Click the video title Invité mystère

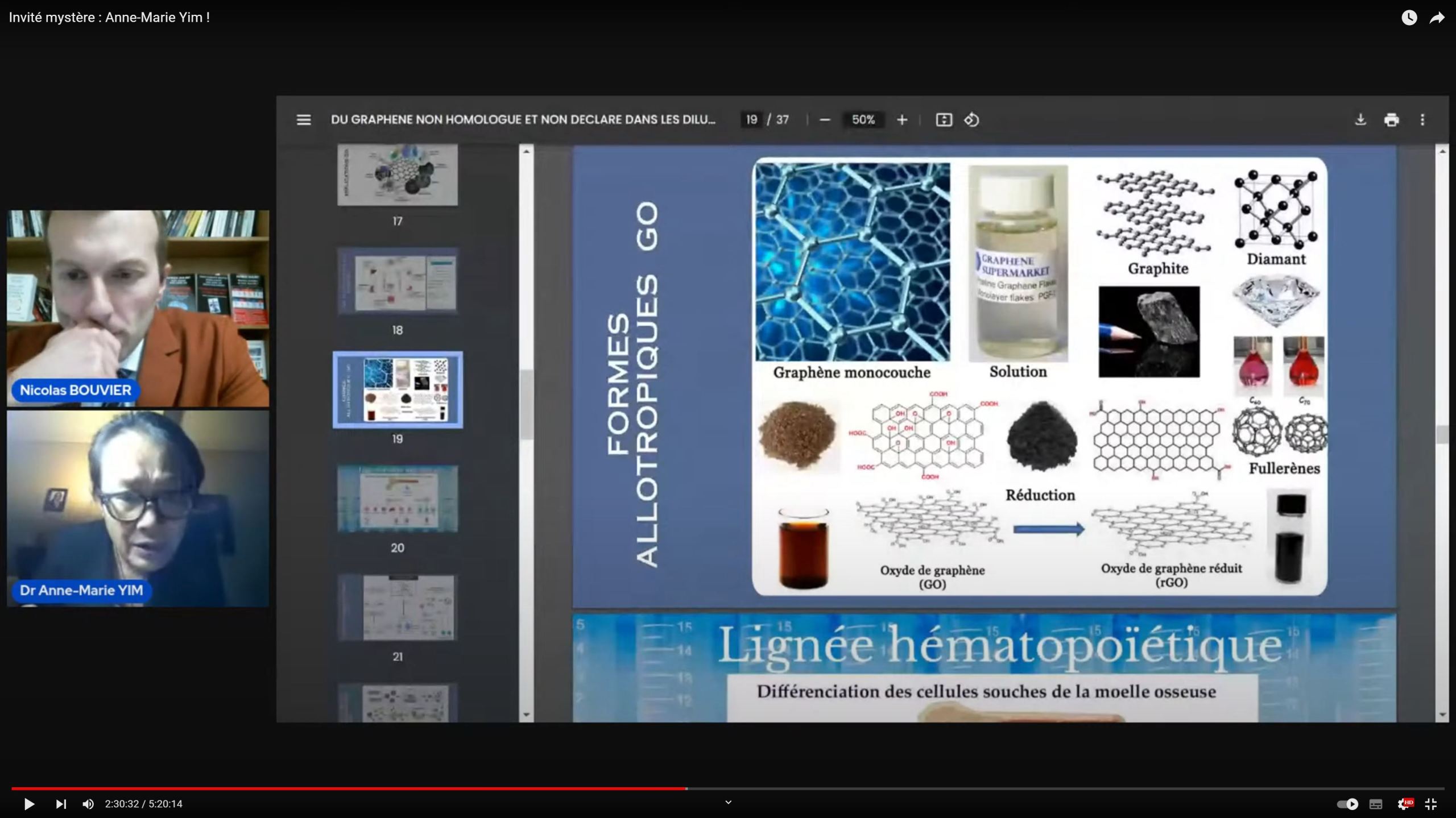[x=109, y=18]
